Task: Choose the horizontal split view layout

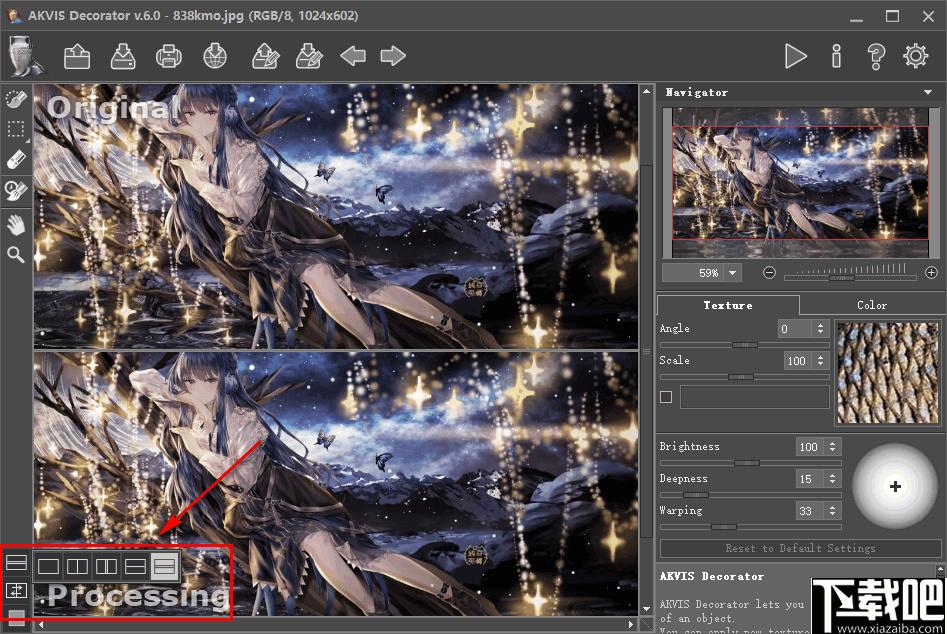Action: point(135,566)
